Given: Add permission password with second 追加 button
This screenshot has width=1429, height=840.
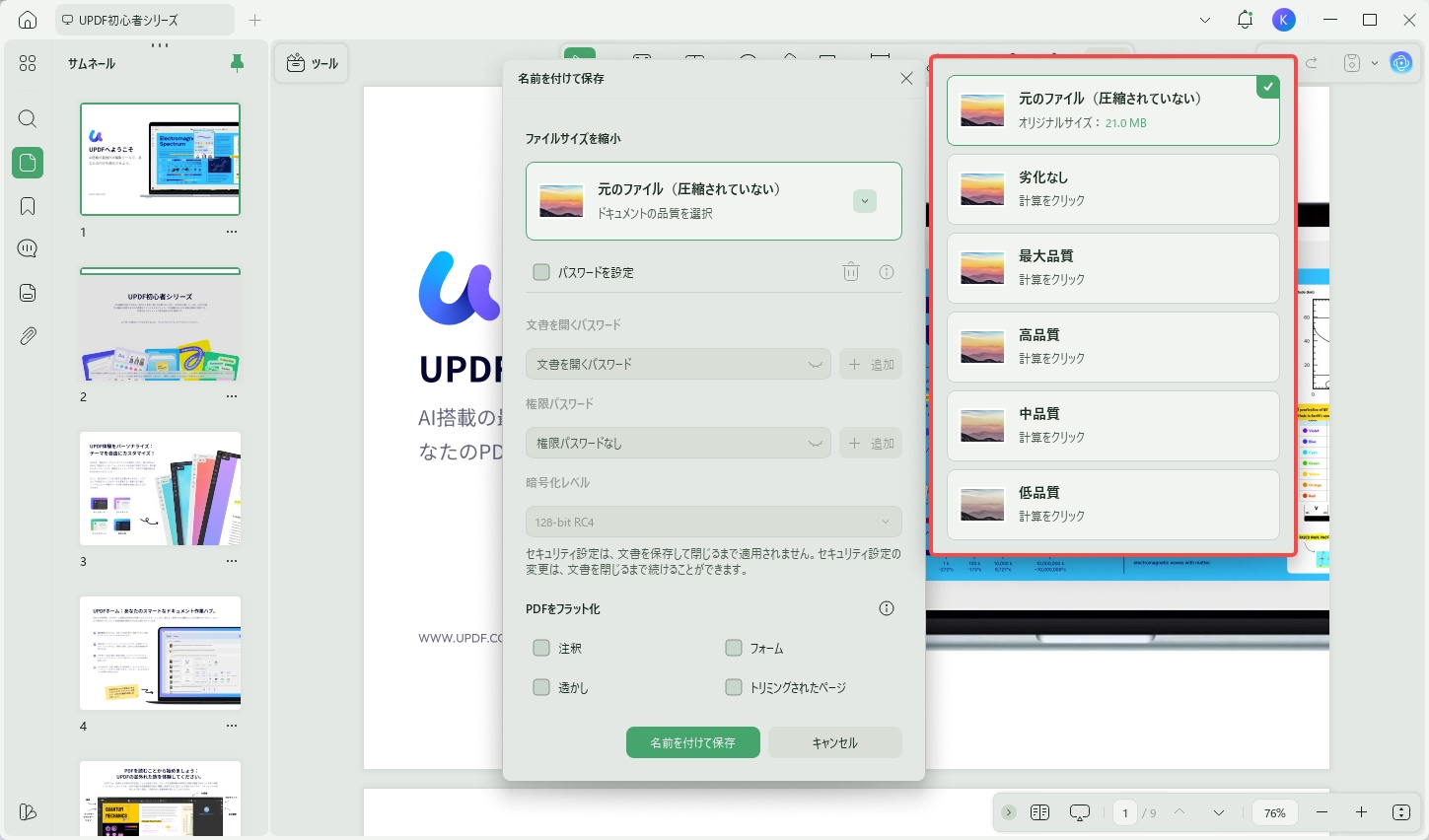Looking at the screenshot, I should pyautogui.click(x=871, y=443).
